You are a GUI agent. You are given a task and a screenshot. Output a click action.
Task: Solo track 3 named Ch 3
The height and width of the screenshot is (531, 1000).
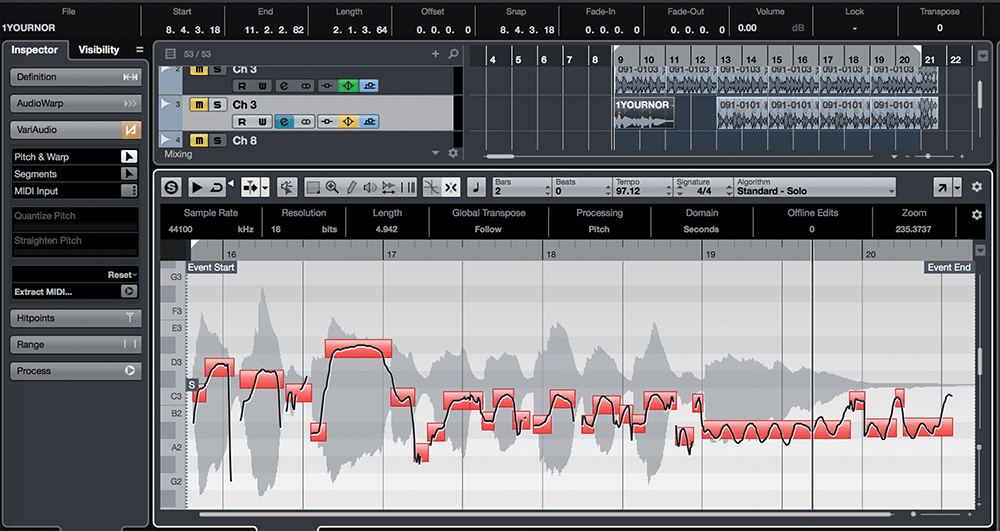pos(217,105)
